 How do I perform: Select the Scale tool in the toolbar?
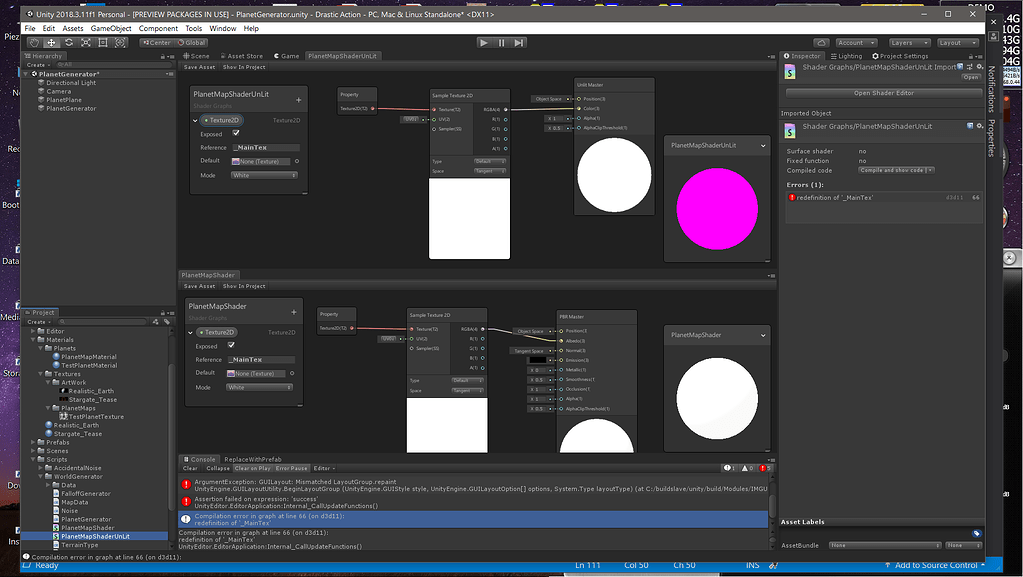86,42
